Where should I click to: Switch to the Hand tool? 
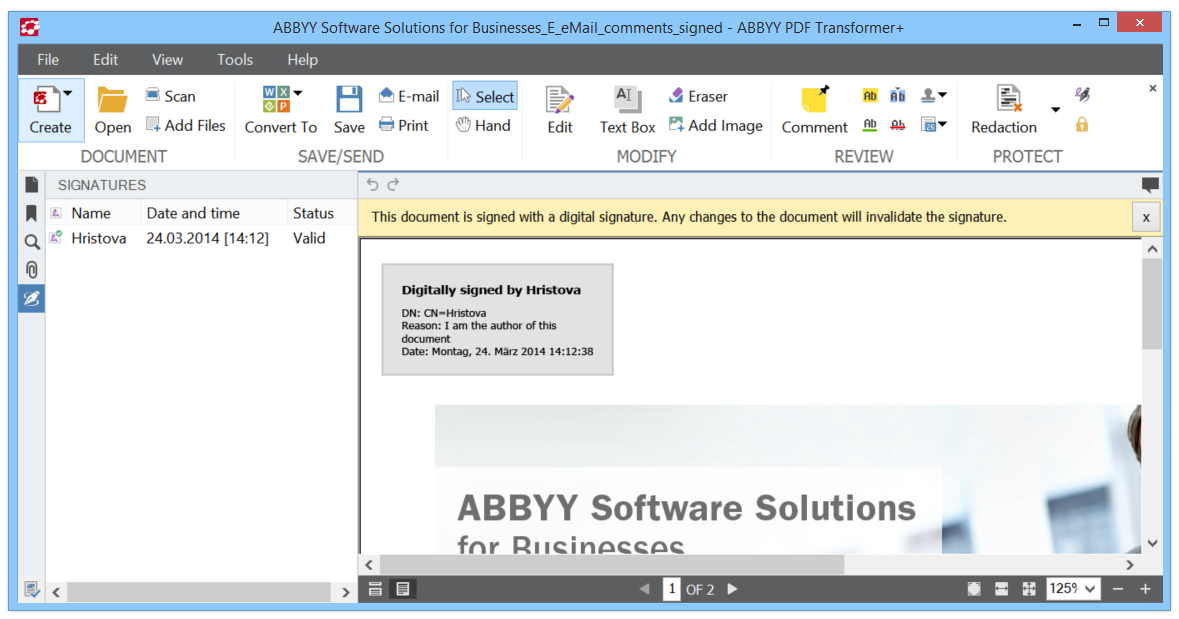(483, 126)
